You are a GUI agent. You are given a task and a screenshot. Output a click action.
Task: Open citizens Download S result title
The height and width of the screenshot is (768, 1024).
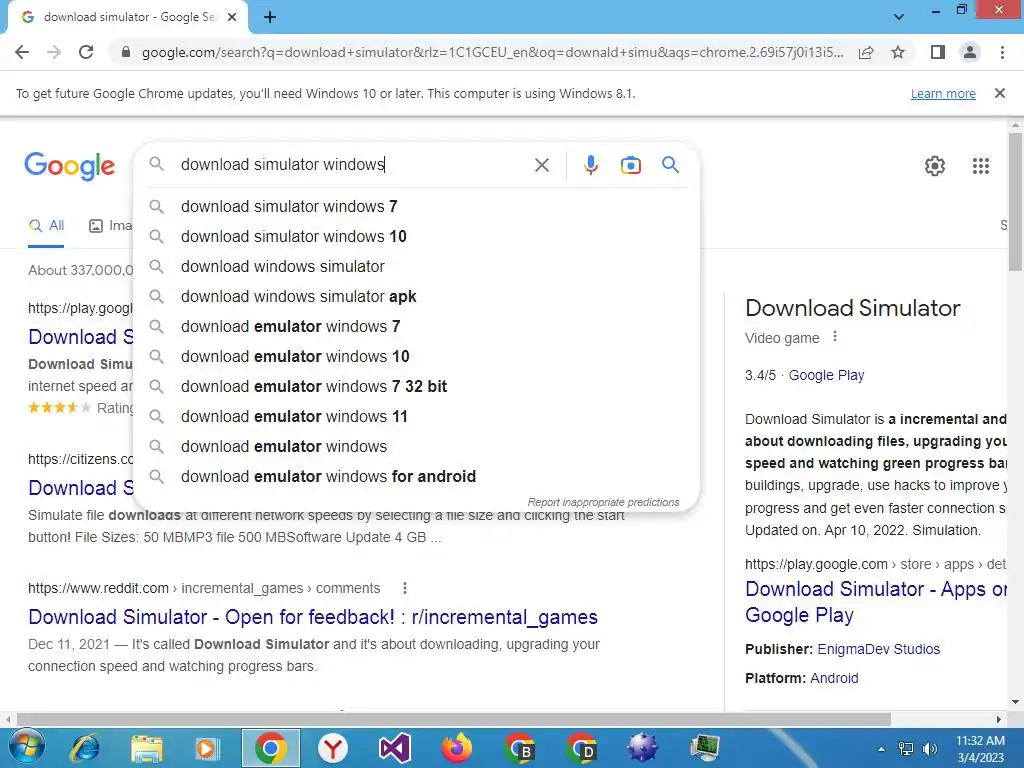[x=81, y=488]
